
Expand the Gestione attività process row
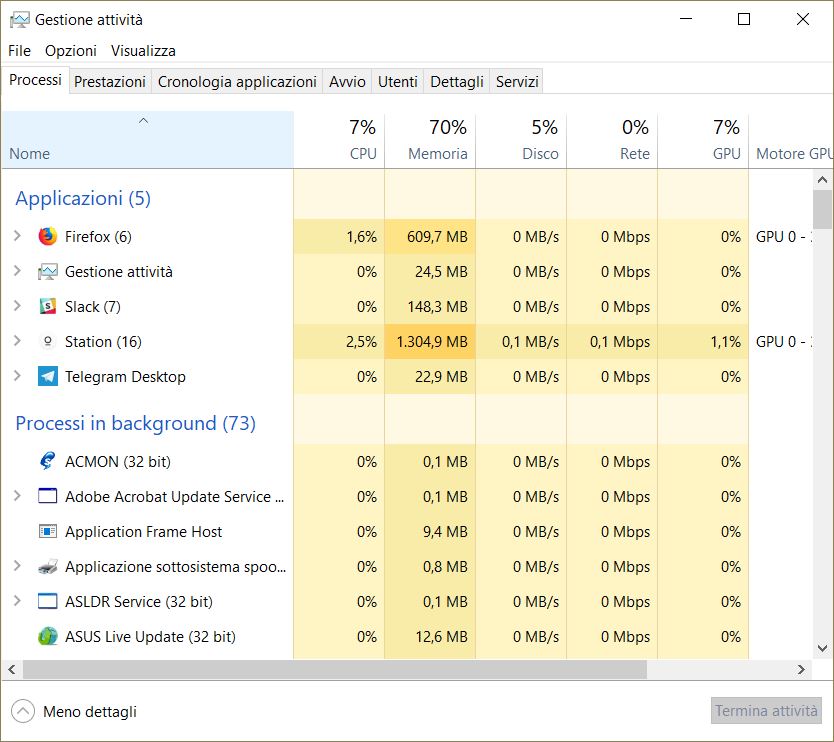18,271
